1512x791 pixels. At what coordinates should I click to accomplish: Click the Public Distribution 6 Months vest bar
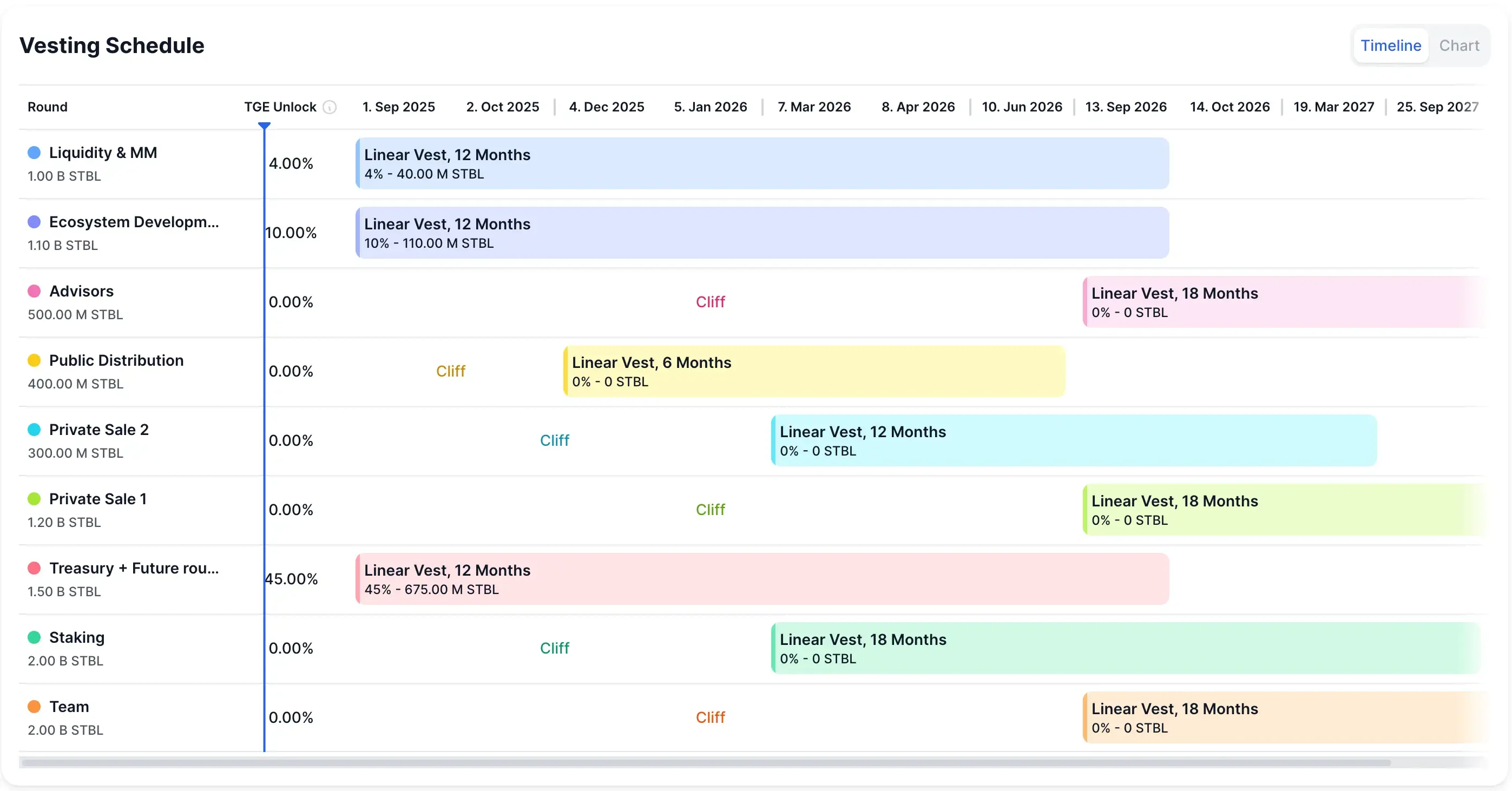tap(813, 372)
